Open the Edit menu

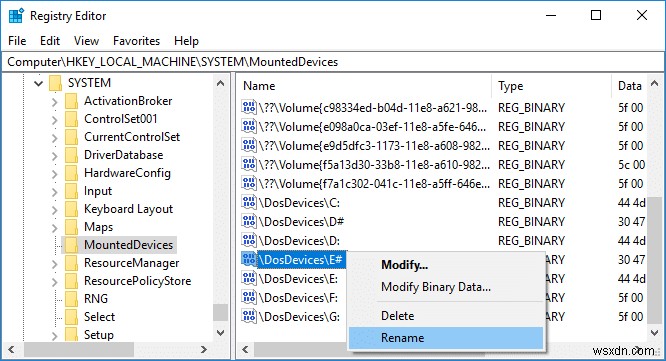50,41
